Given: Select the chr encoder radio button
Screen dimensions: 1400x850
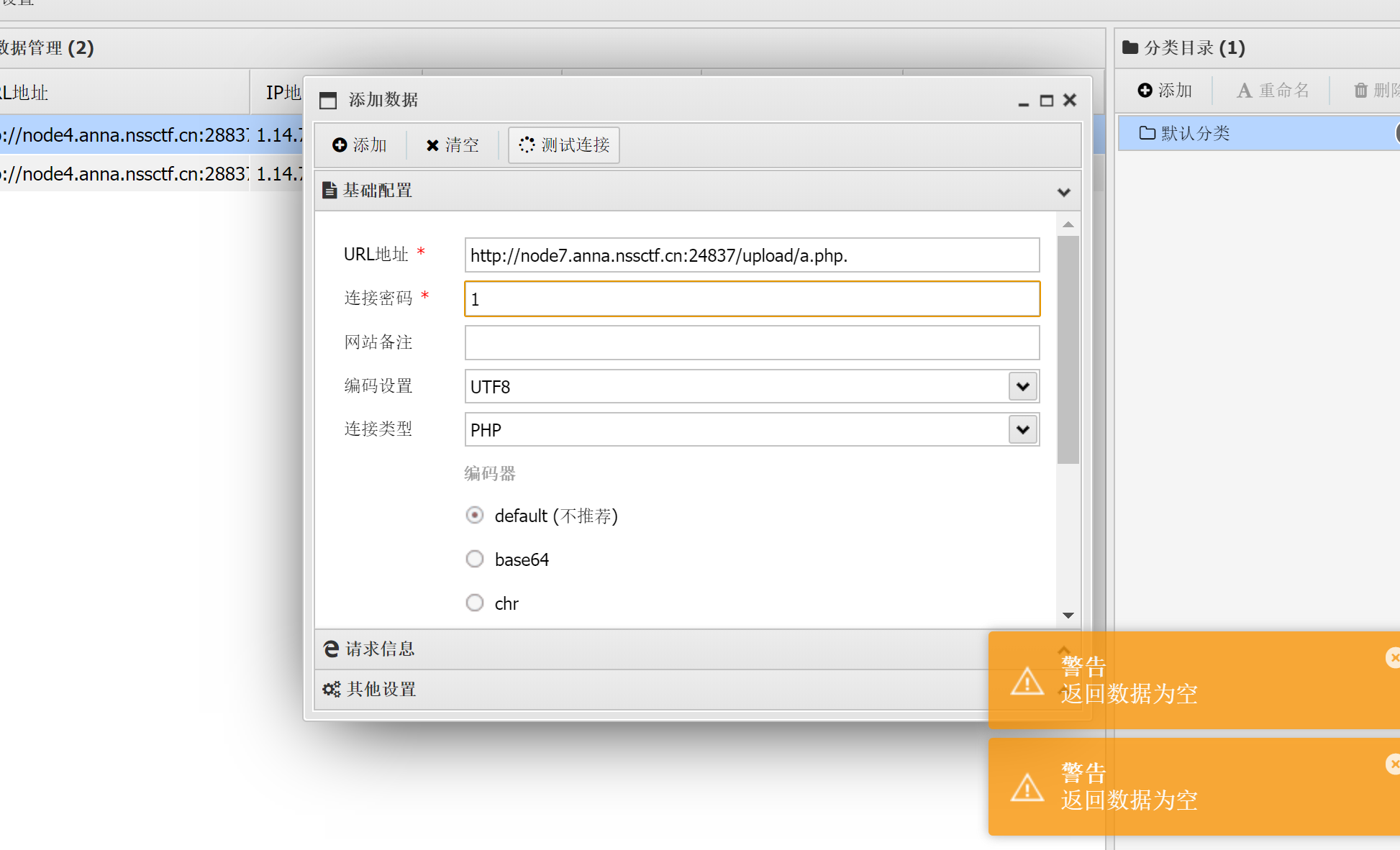Looking at the screenshot, I should point(475,603).
